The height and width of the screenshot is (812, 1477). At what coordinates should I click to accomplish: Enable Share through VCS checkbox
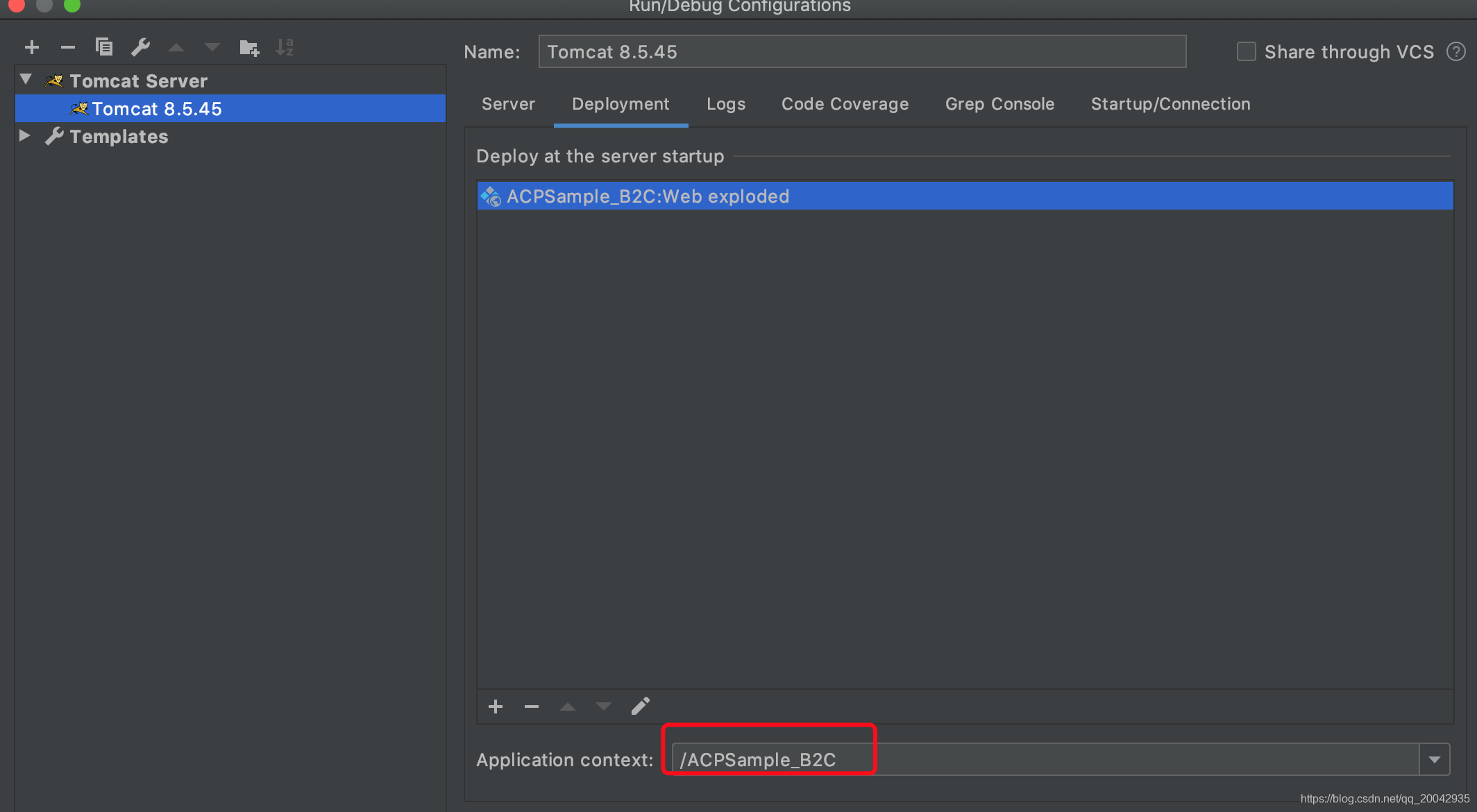[x=1246, y=52]
